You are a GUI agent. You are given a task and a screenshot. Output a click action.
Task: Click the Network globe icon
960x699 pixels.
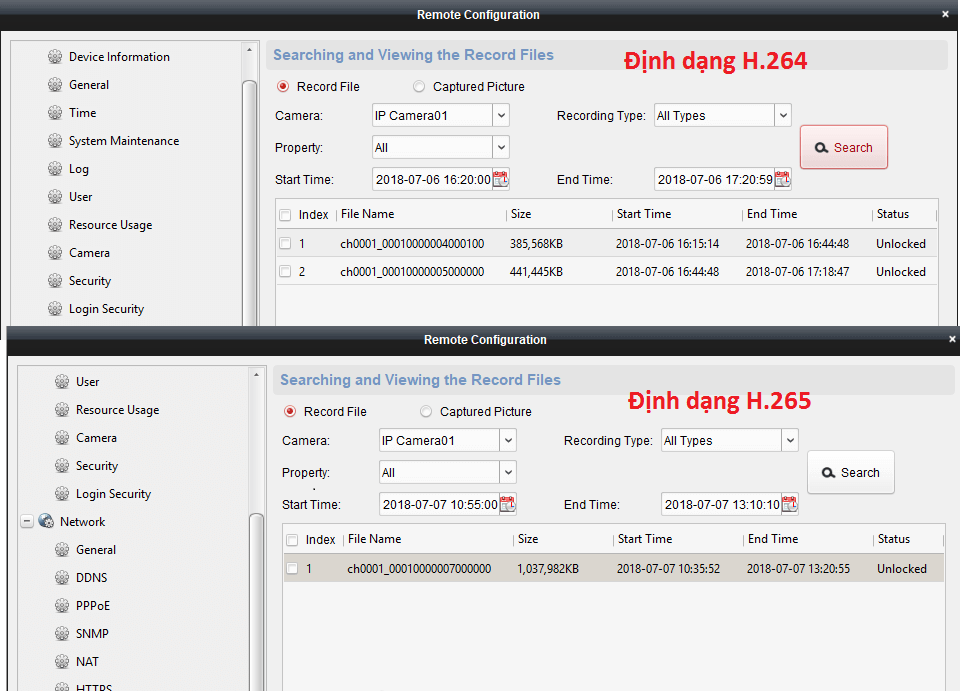click(x=46, y=522)
